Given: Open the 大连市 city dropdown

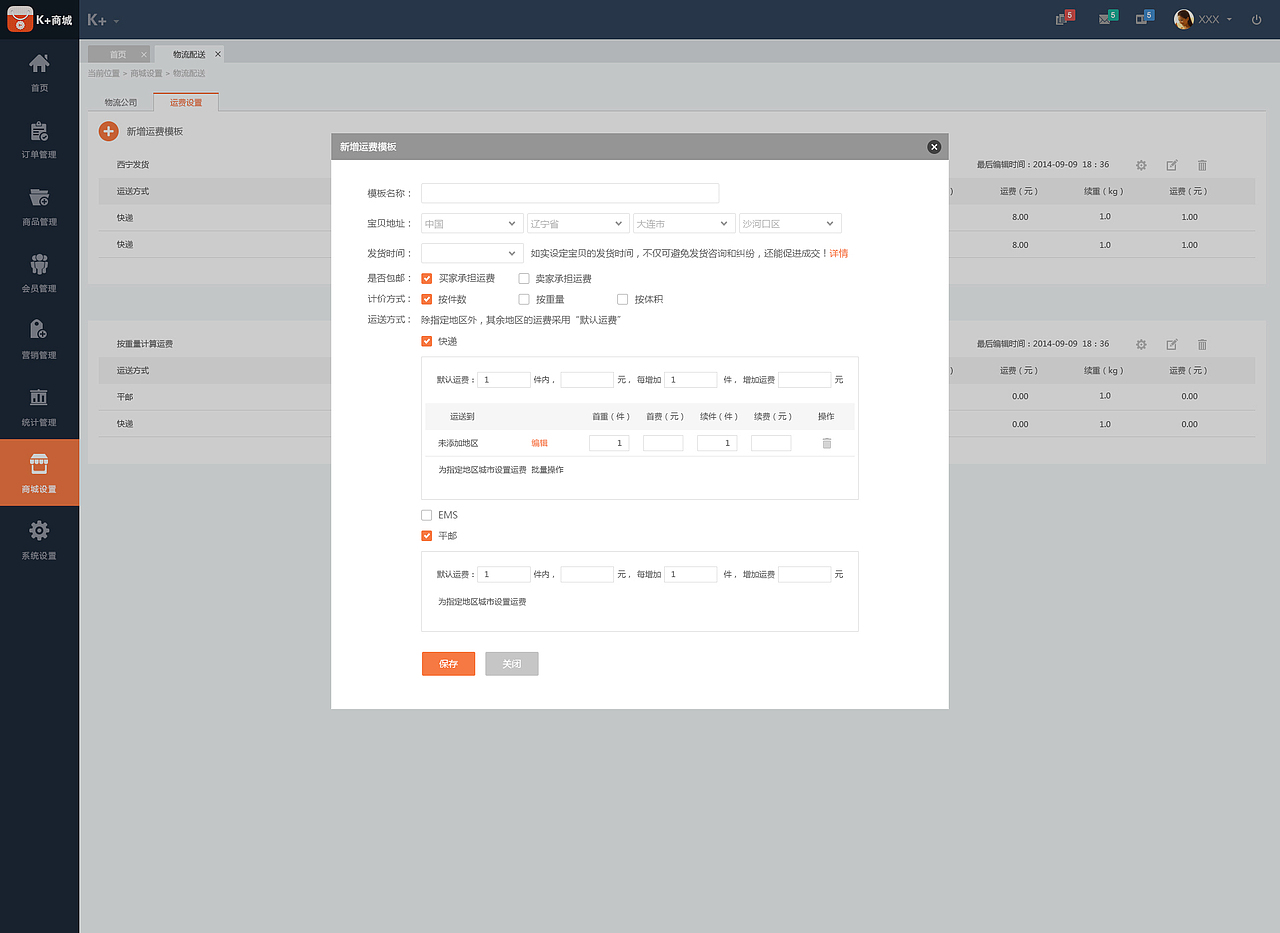Looking at the screenshot, I should point(684,224).
